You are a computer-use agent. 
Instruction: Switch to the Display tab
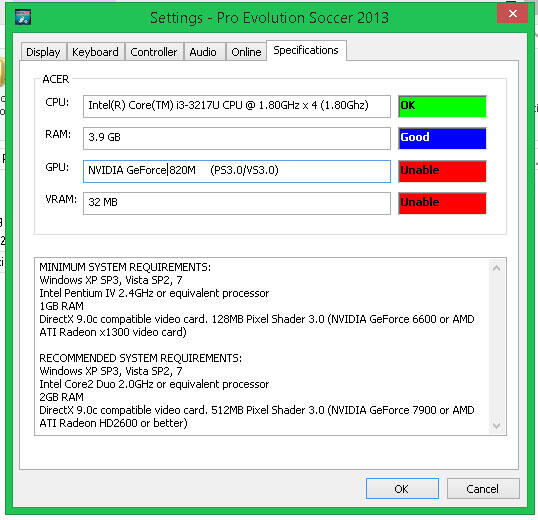43,52
